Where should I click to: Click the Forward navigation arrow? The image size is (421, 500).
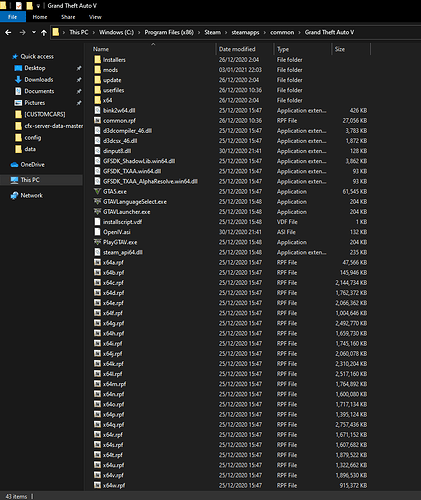tap(23, 32)
